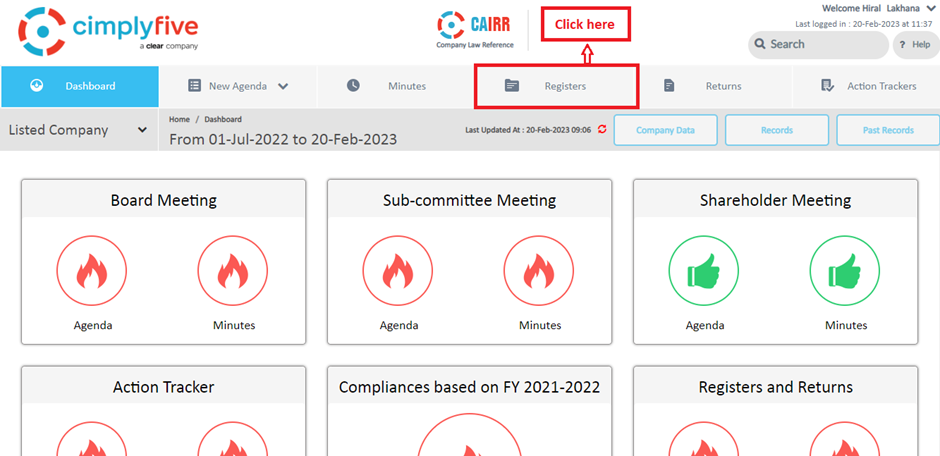Click the Action Trackers checklist icon
Viewport: 940px width, 456px height.
827,86
